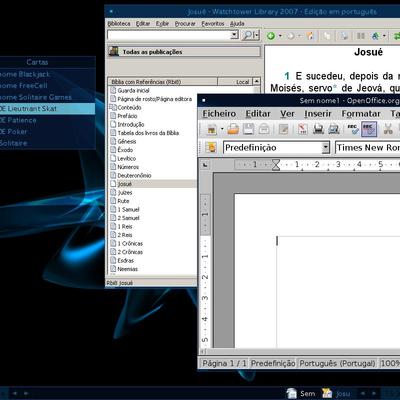400x400 pixels.
Task: Open Editar menu in OpenOffice
Action: 258,114
